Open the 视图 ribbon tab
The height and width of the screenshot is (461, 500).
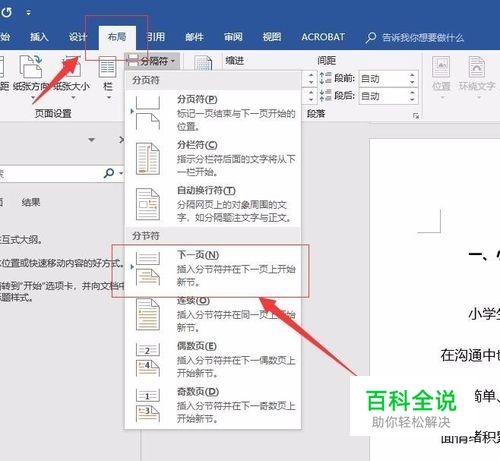pos(272,37)
